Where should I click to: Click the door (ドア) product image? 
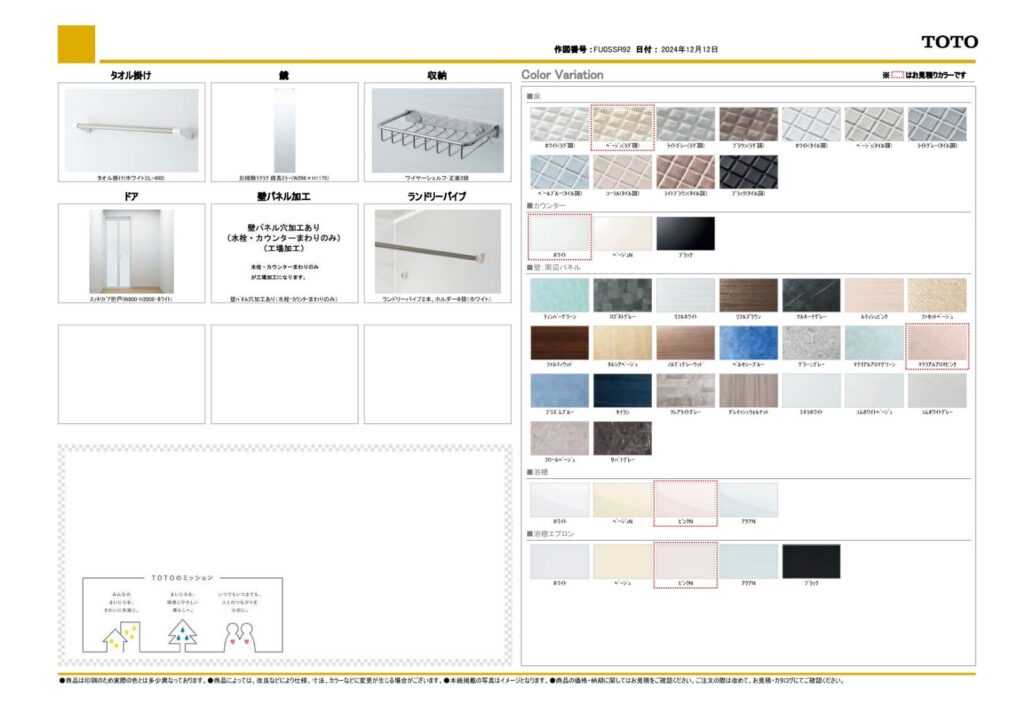tap(131, 251)
